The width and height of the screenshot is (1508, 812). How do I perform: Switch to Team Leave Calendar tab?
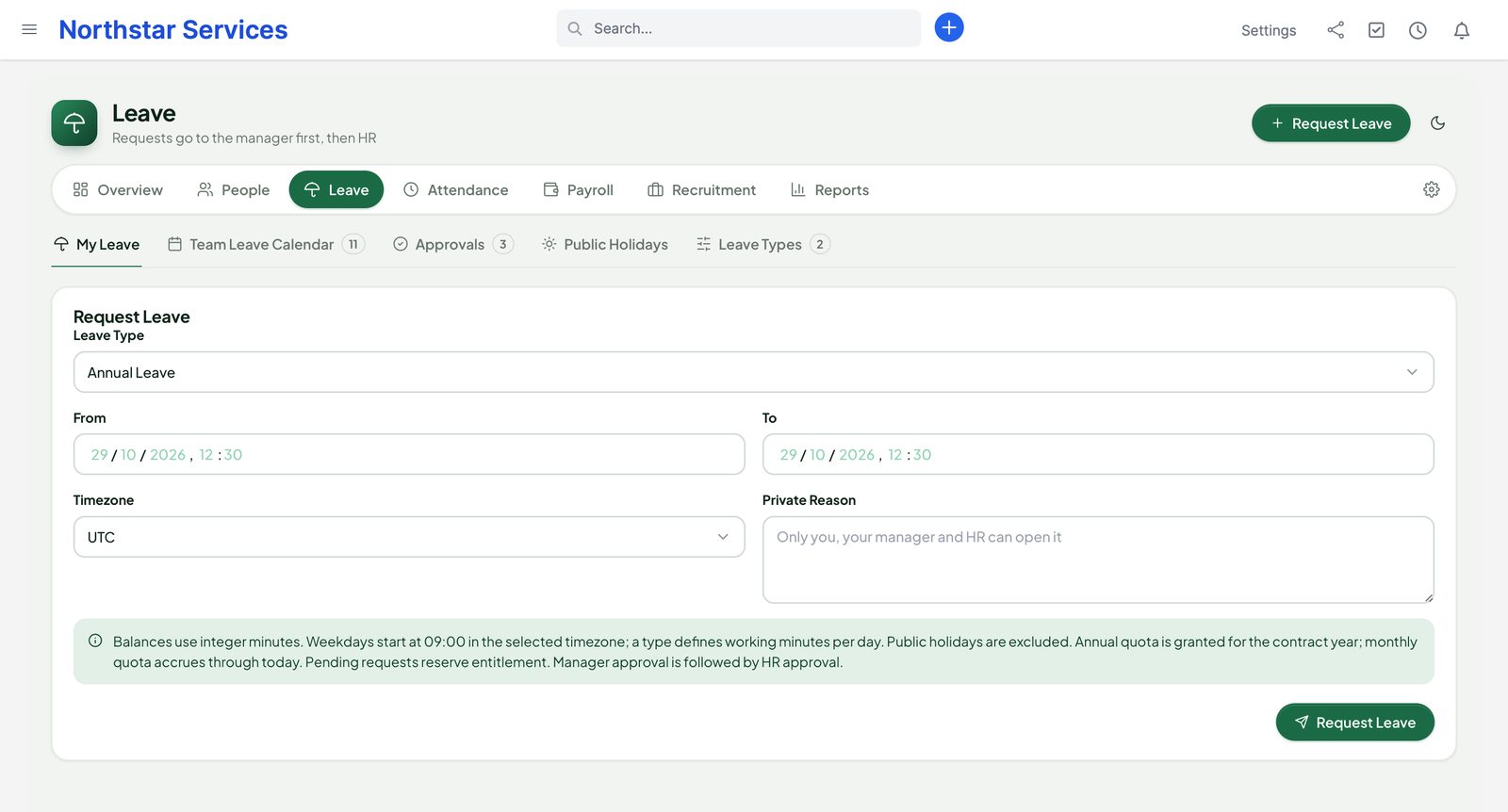(266, 244)
